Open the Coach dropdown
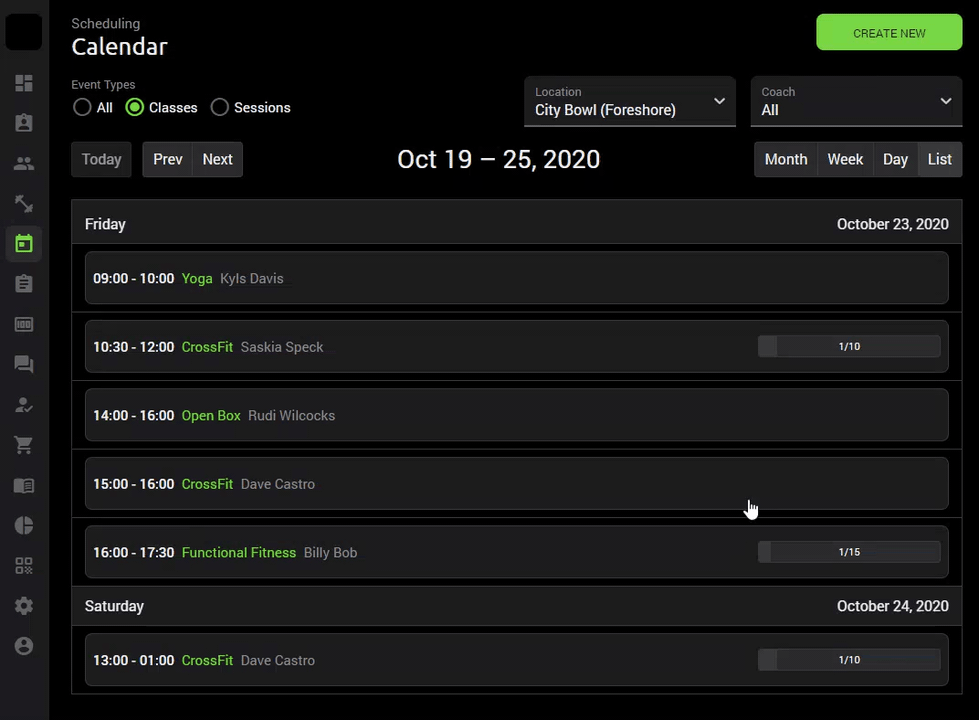This screenshot has height=720, width=979. click(x=856, y=101)
